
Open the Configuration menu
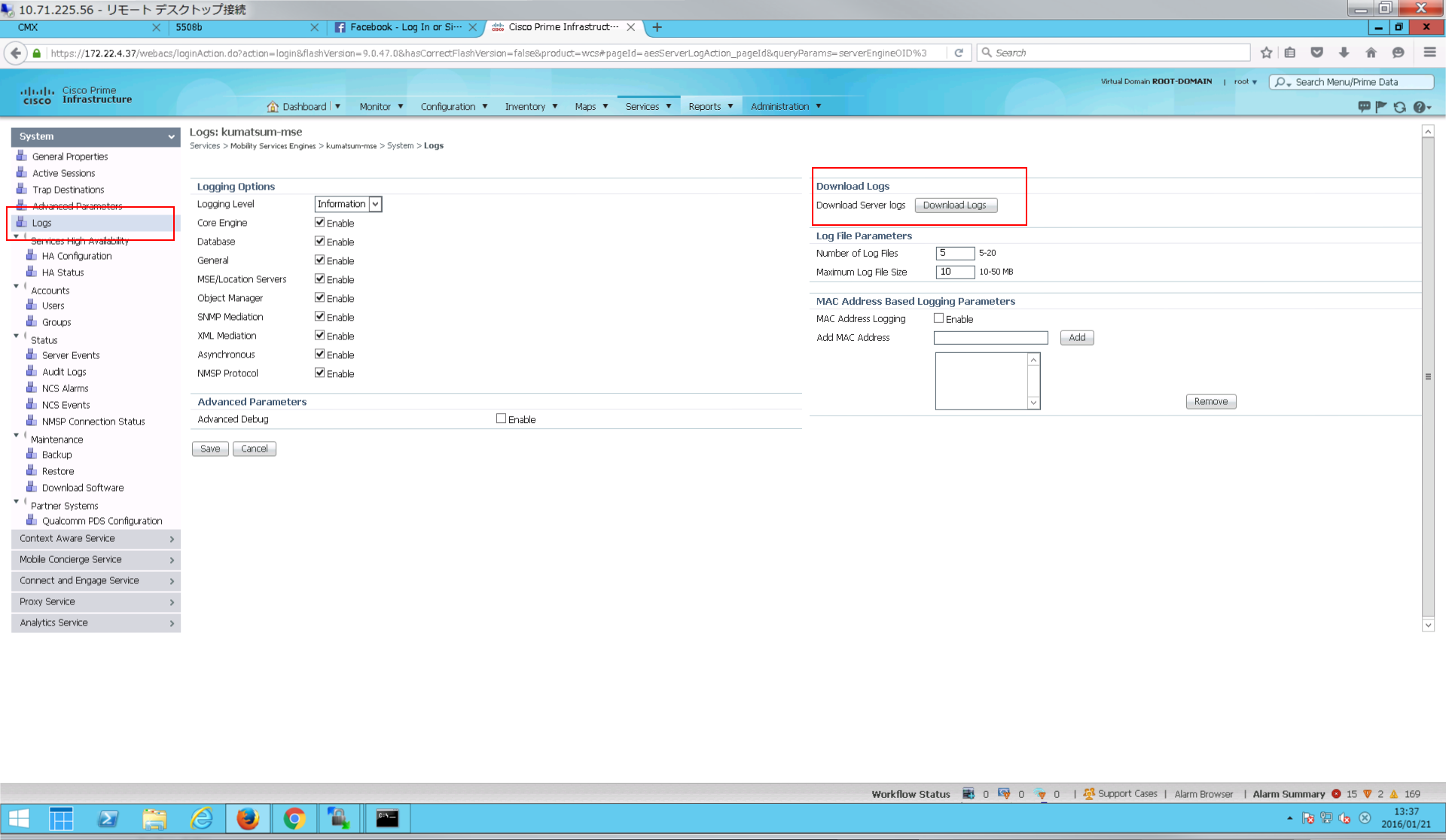click(454, 106)
